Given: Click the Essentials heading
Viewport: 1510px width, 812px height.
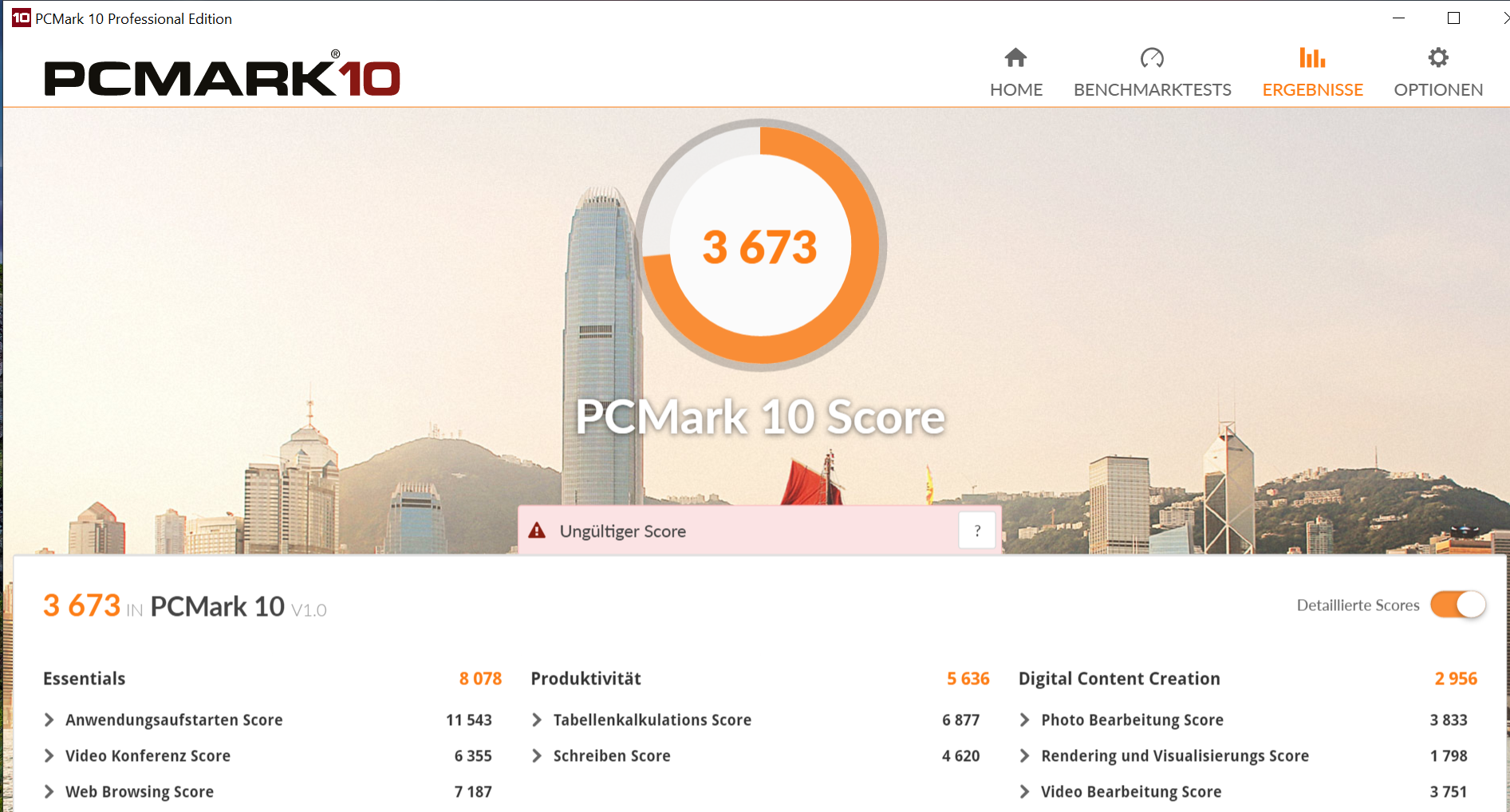Looking at the screenshot, I should pyautogui.click(x=85, y=679).
